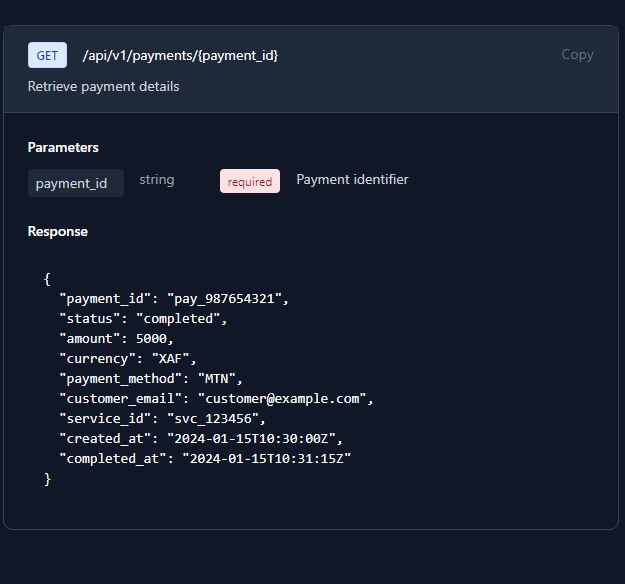
Task: Click the Parameters section heading
Action: 63,147
